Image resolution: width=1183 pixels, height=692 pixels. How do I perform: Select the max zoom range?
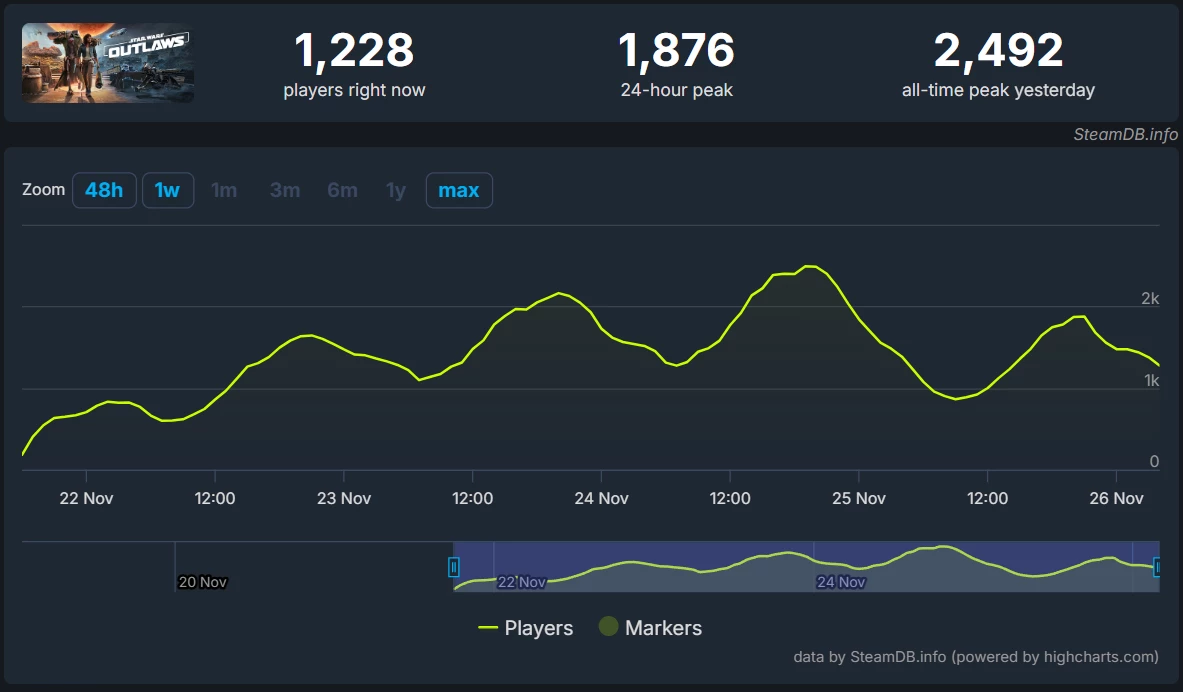[x=459, y=190]
